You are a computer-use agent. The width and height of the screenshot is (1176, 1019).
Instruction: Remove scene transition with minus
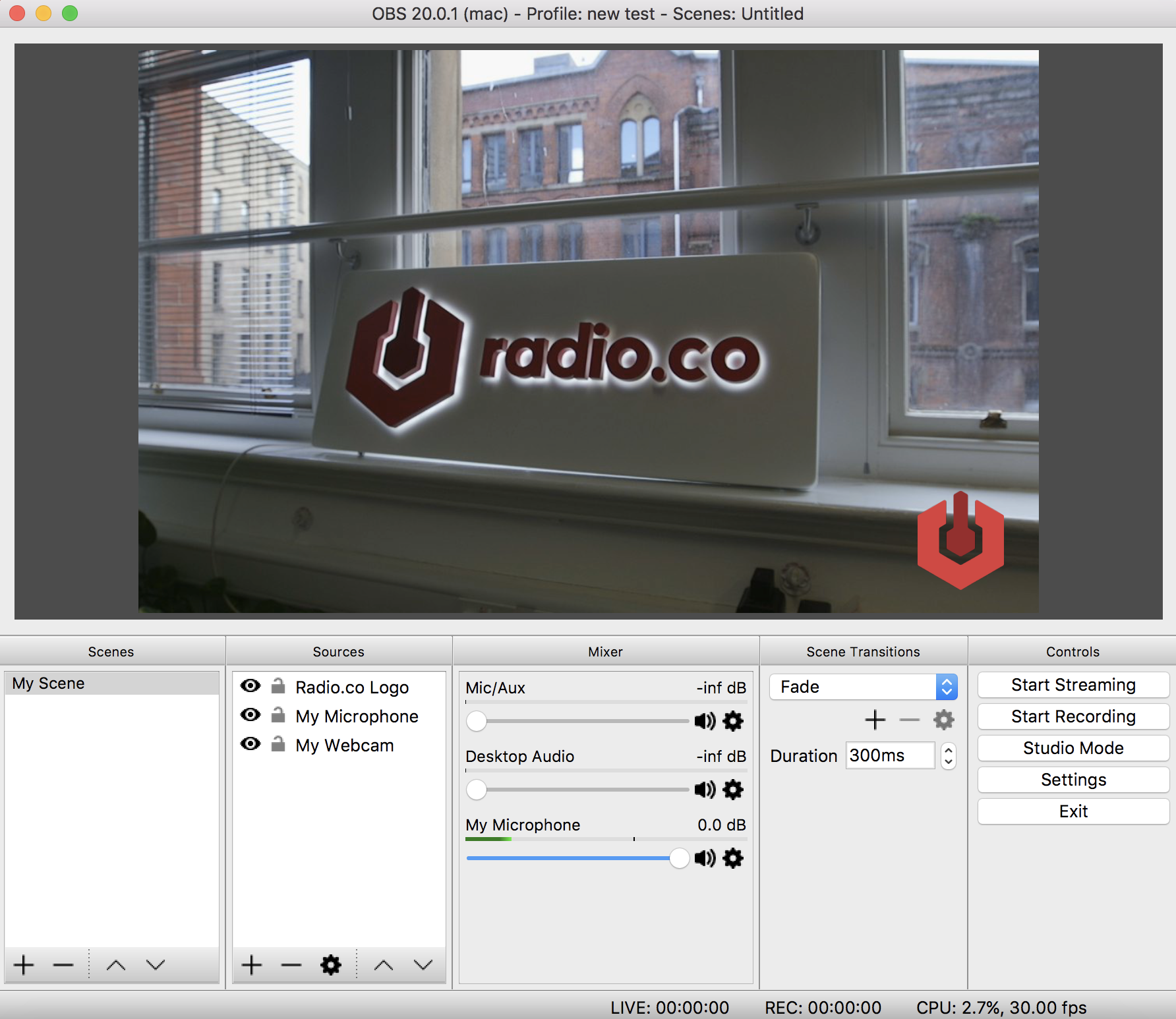coord(909,720)
